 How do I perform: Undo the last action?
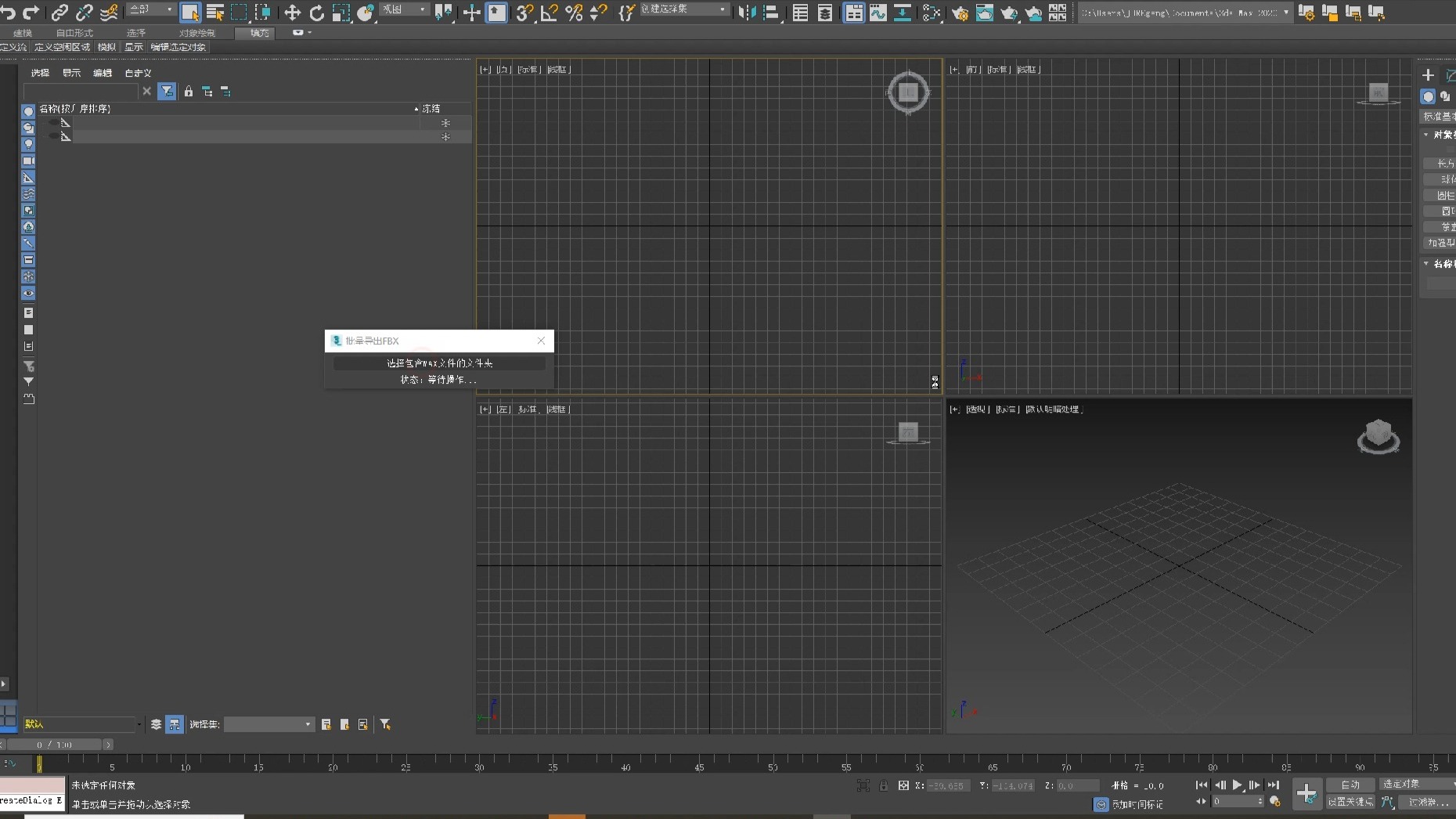(9, 13)
